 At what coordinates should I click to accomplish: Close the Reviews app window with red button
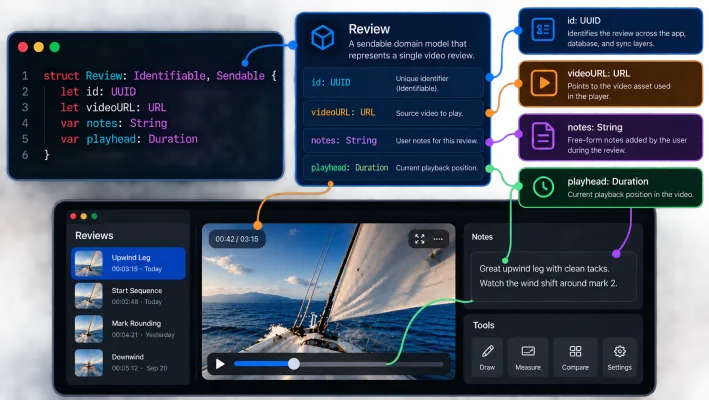click(73, 216)
